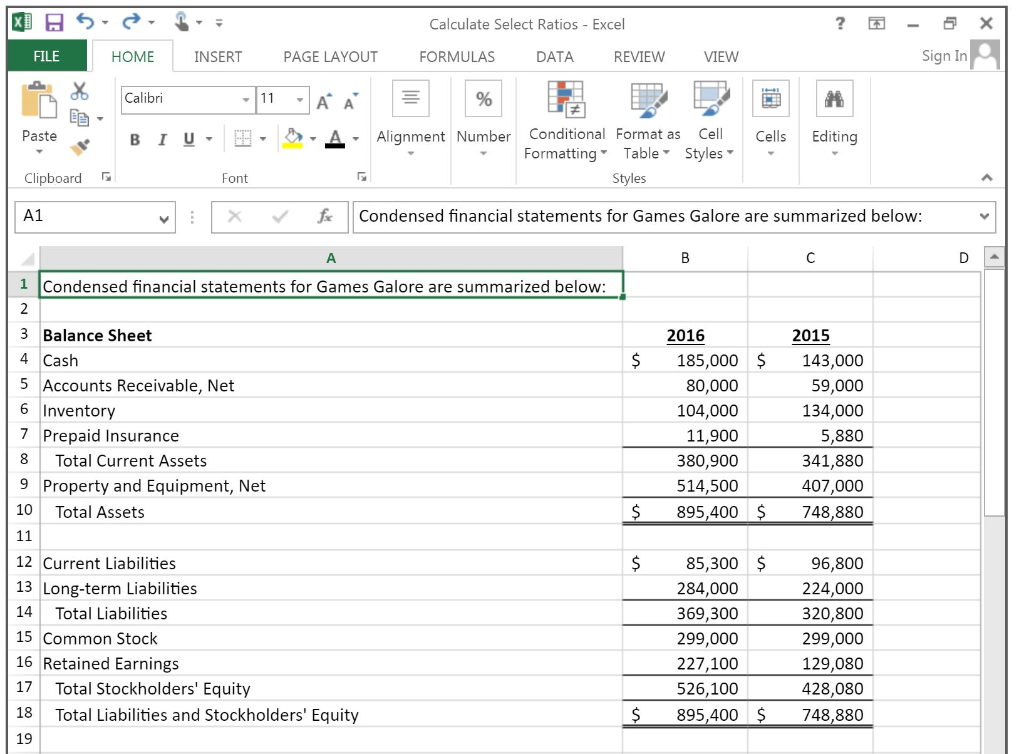
Task: Click the Sign In link
Action: [x=944, y=56]
